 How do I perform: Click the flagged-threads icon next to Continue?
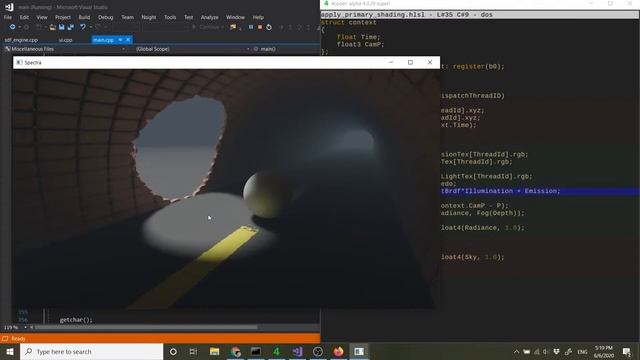click(x=233, y=27)
